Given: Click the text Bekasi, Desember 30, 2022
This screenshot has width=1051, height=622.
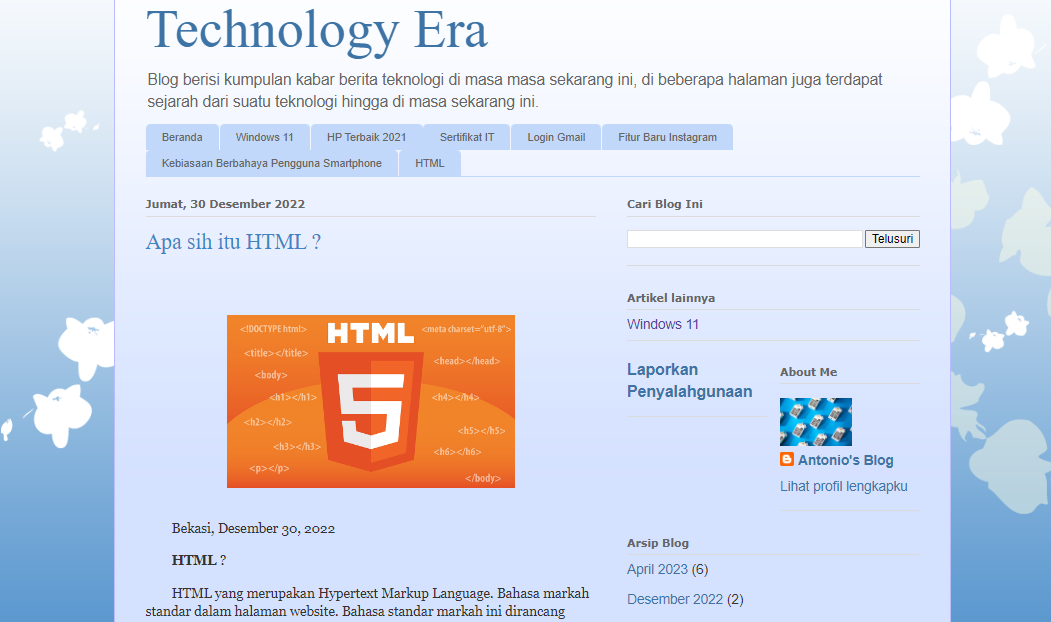Looking at the screenshot, I should (x=253, y=528).
